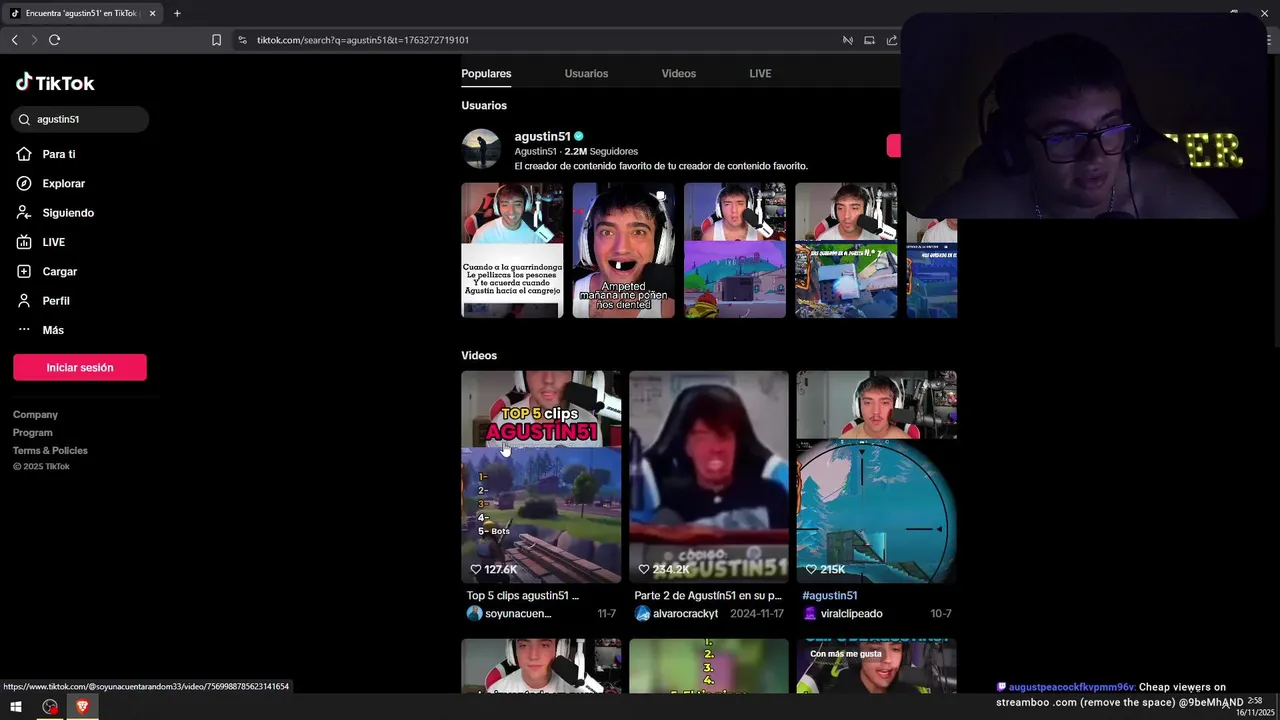Reload the TikTok page
The height and width of the screenshot is (720, 1280).
[x=54, y=40]
